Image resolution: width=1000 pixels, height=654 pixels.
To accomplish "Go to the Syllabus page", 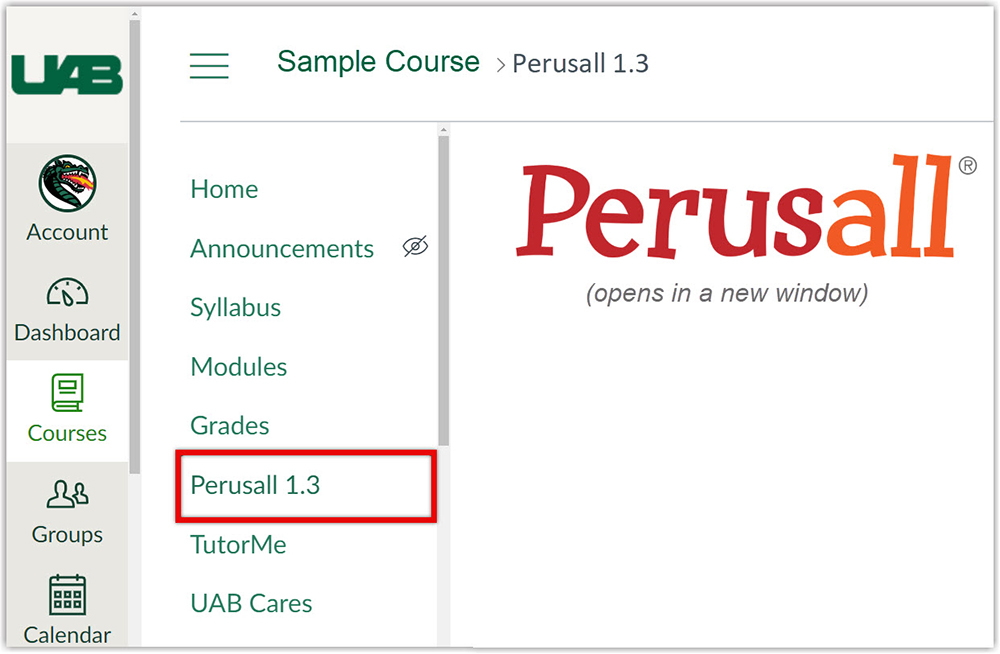I will point(236,308).
